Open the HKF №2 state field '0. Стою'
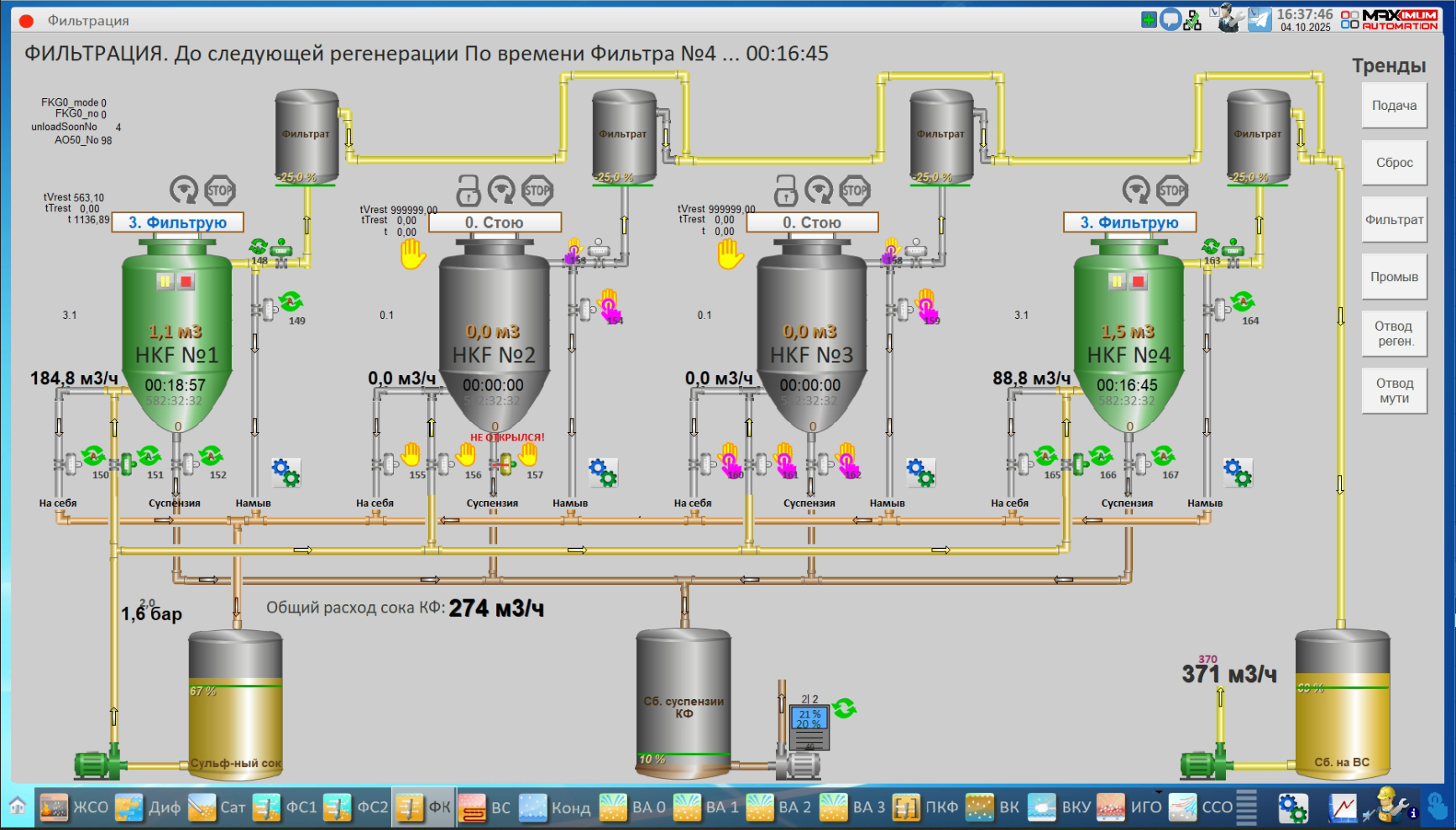This screenshot has height=830, width=1456. point(495,222)
